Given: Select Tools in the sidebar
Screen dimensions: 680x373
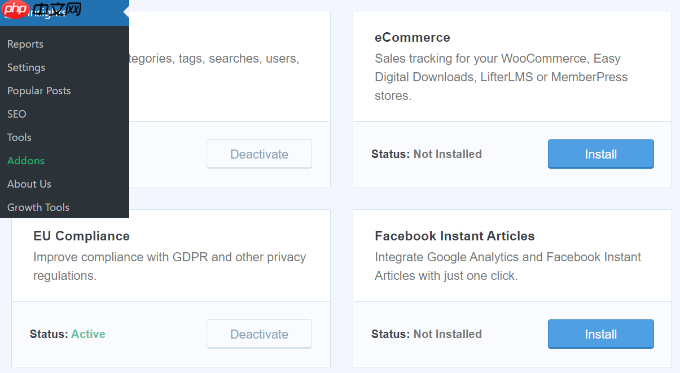Looking at the screenshot, I should (x=19, y=137).
